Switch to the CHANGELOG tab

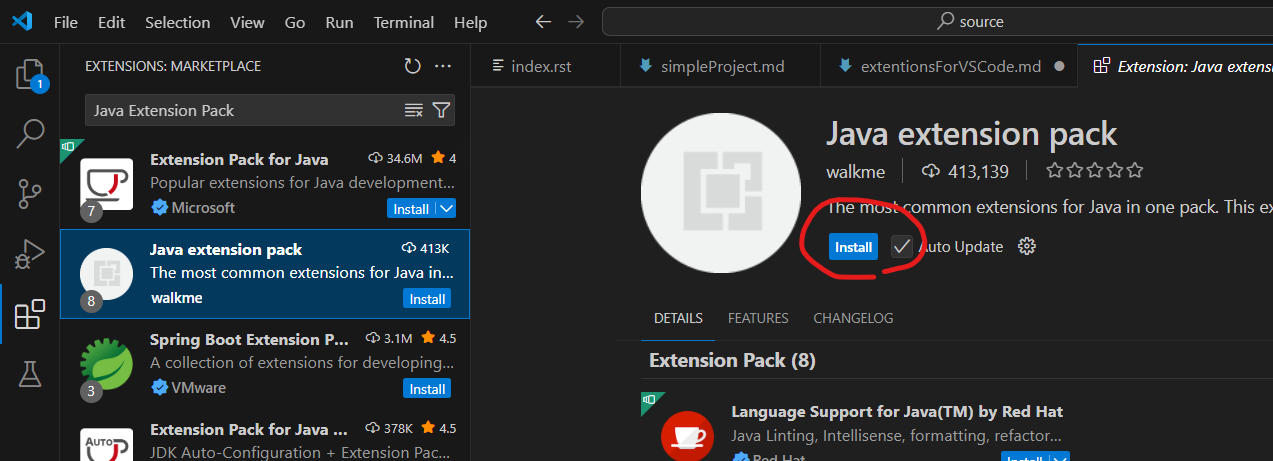click(853, 318)
